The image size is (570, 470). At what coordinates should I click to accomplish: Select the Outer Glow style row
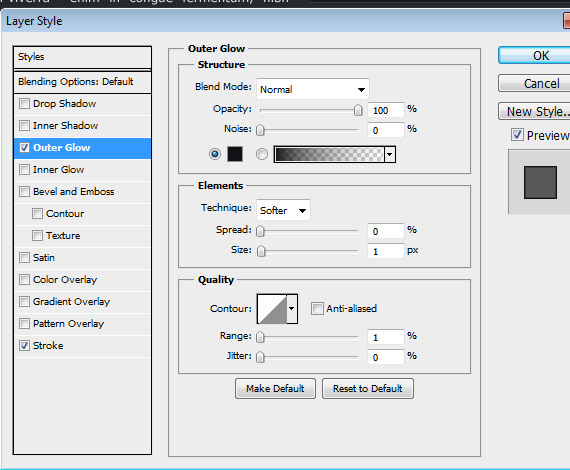coord(83,148)
